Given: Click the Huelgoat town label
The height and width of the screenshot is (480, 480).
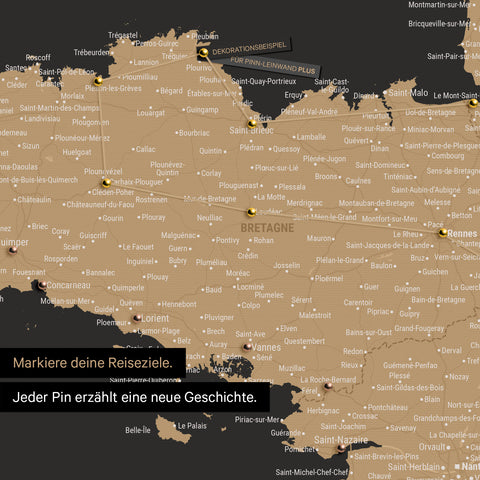Looking at the screenshot, I should tap(77, 152).
